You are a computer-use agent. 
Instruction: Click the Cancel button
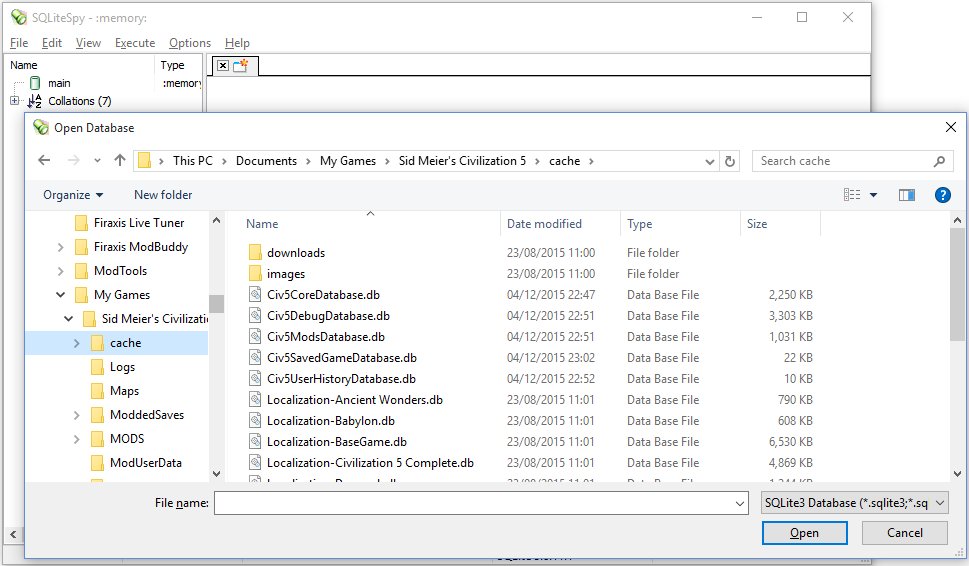[x=905, y=533]
